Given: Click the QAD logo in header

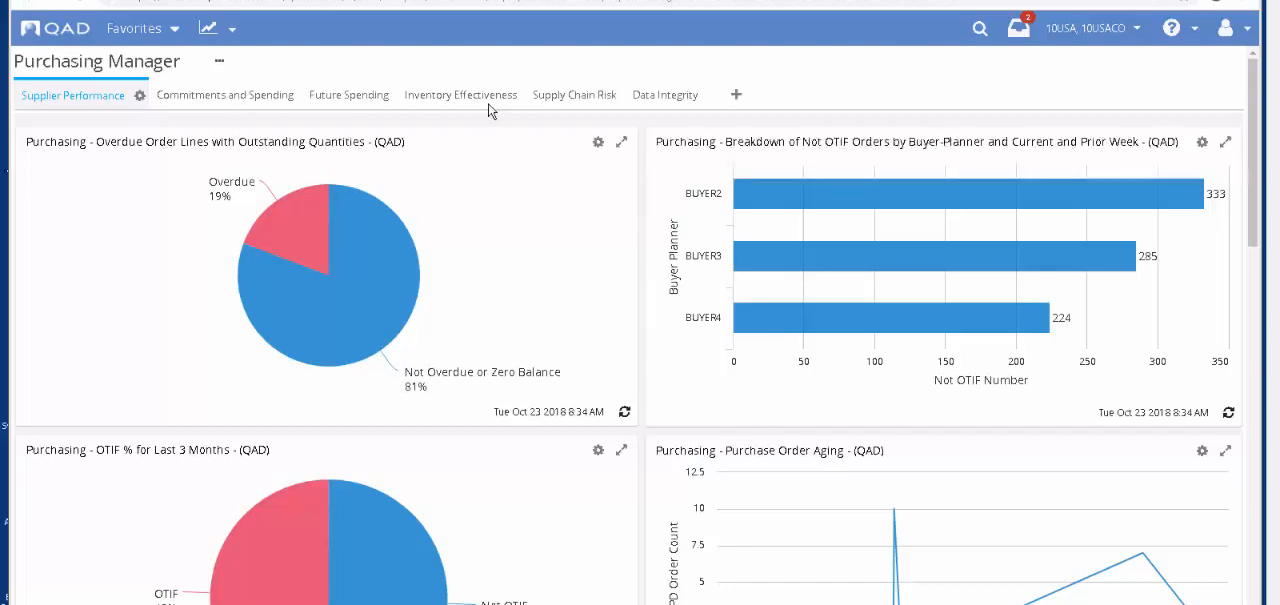Looking at the screenshot, I should coord(55,28).
